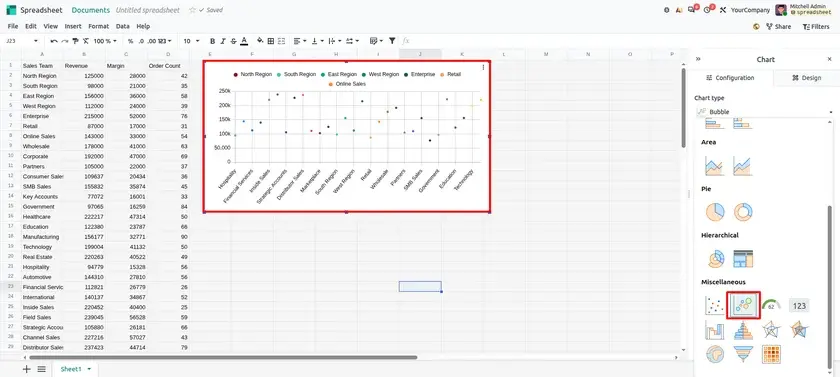Open the Data menu
Screen dimensions: 840x377
[x=123, y=26]
